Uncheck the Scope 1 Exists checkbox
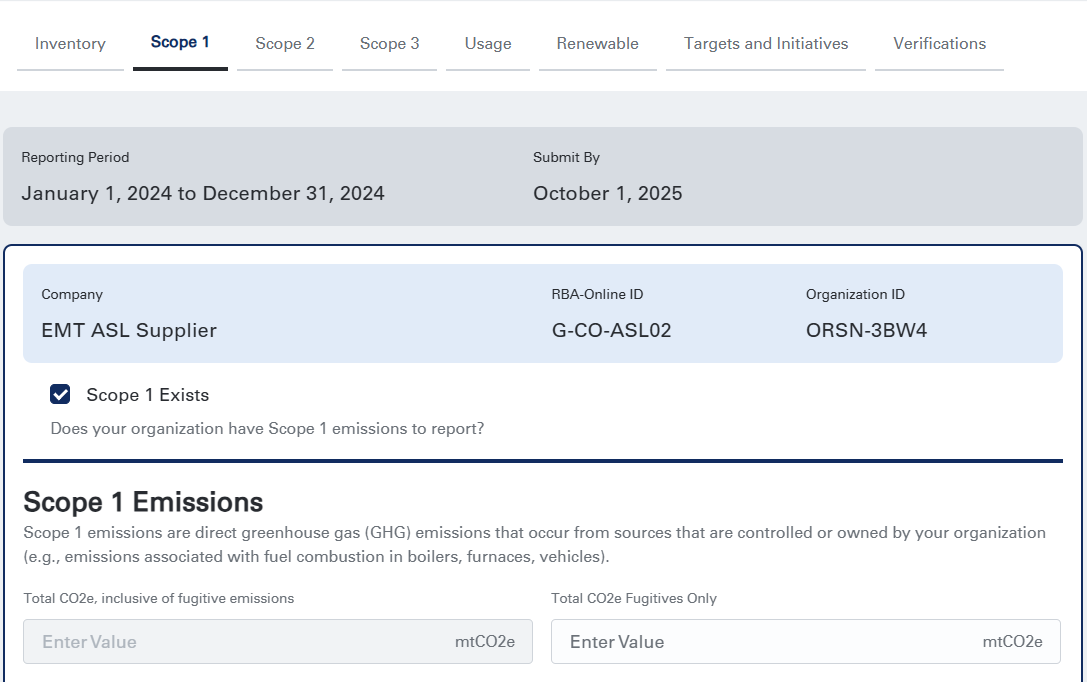This screenshot has height=682, width=1087. (x=60, y=394)
